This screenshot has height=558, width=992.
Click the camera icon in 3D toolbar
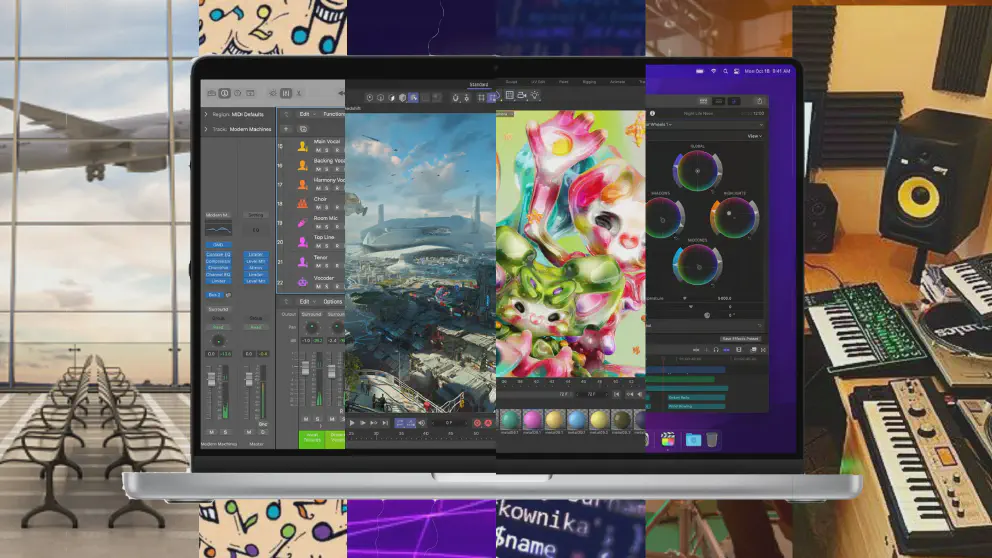coord(522,95)
